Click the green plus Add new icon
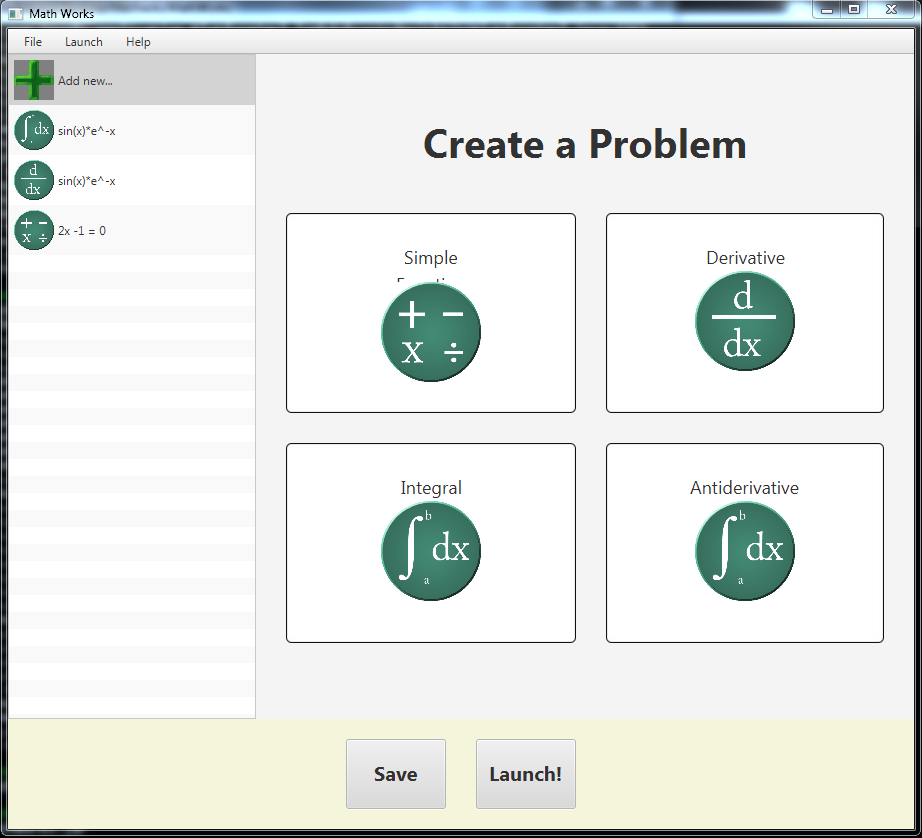The image size is (922, 838). (x=34, y=80)
